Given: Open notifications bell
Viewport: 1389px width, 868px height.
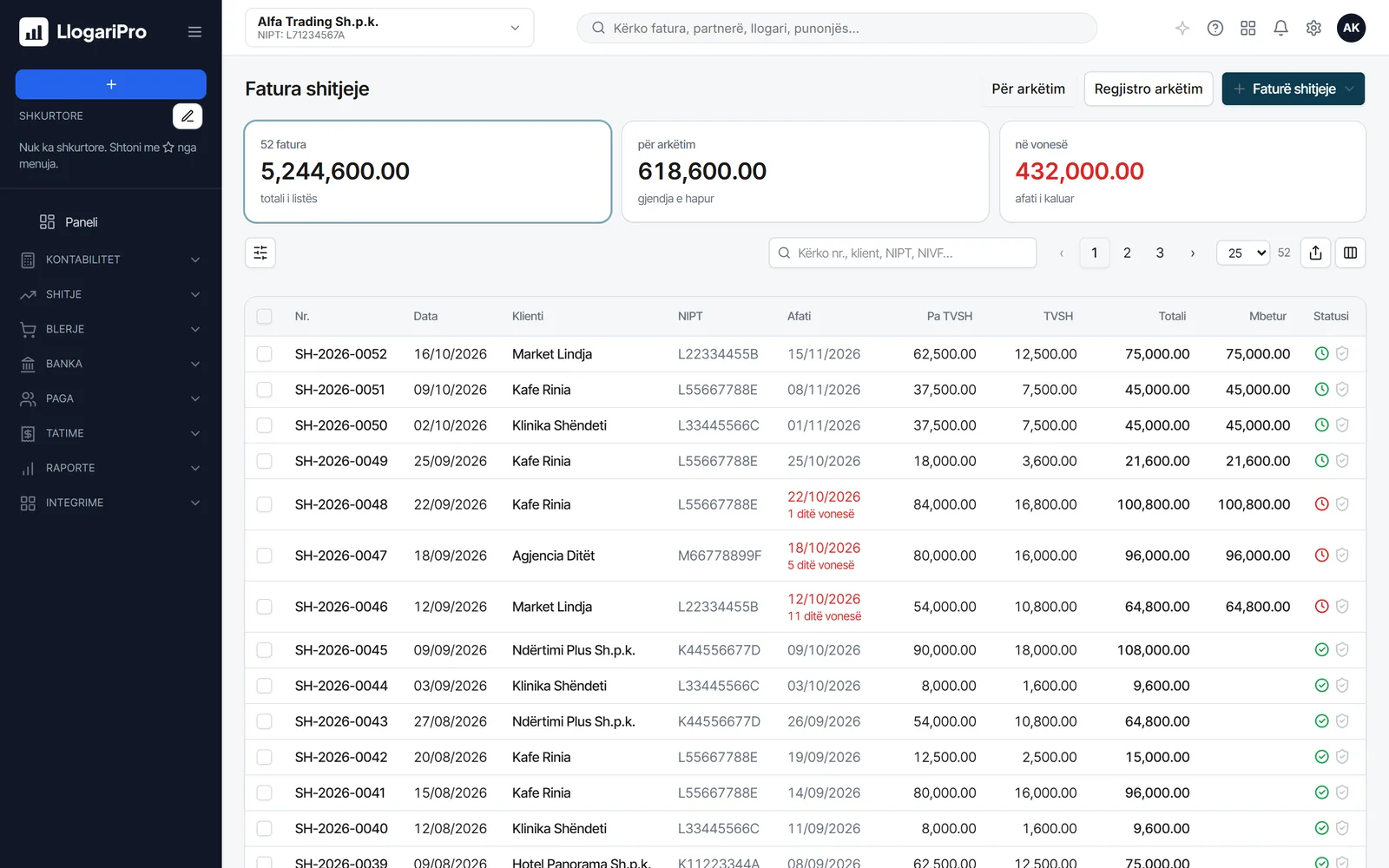Looking at the screenshot, I should (1280, 28).
